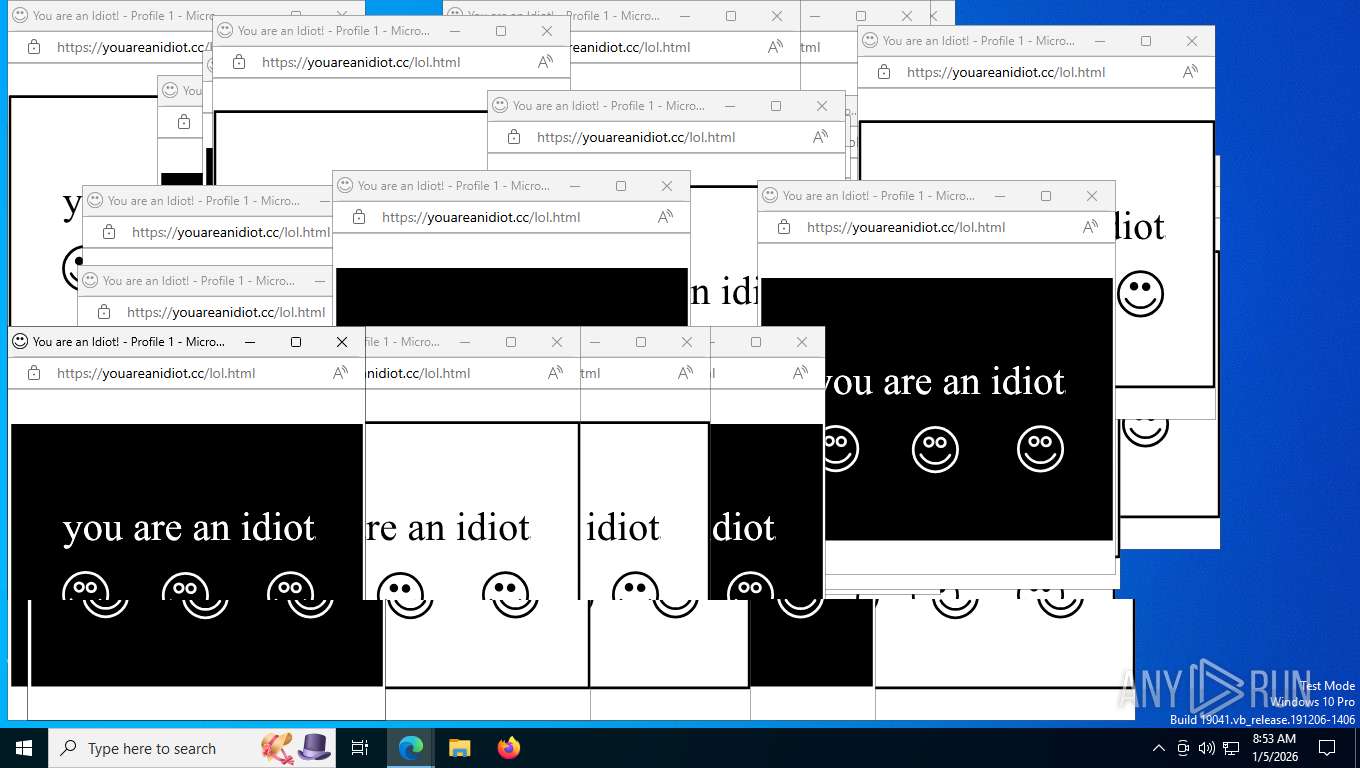Open Task View from the taskbar
Viewport: 1360px width, 768px height.
coord(360,748)
